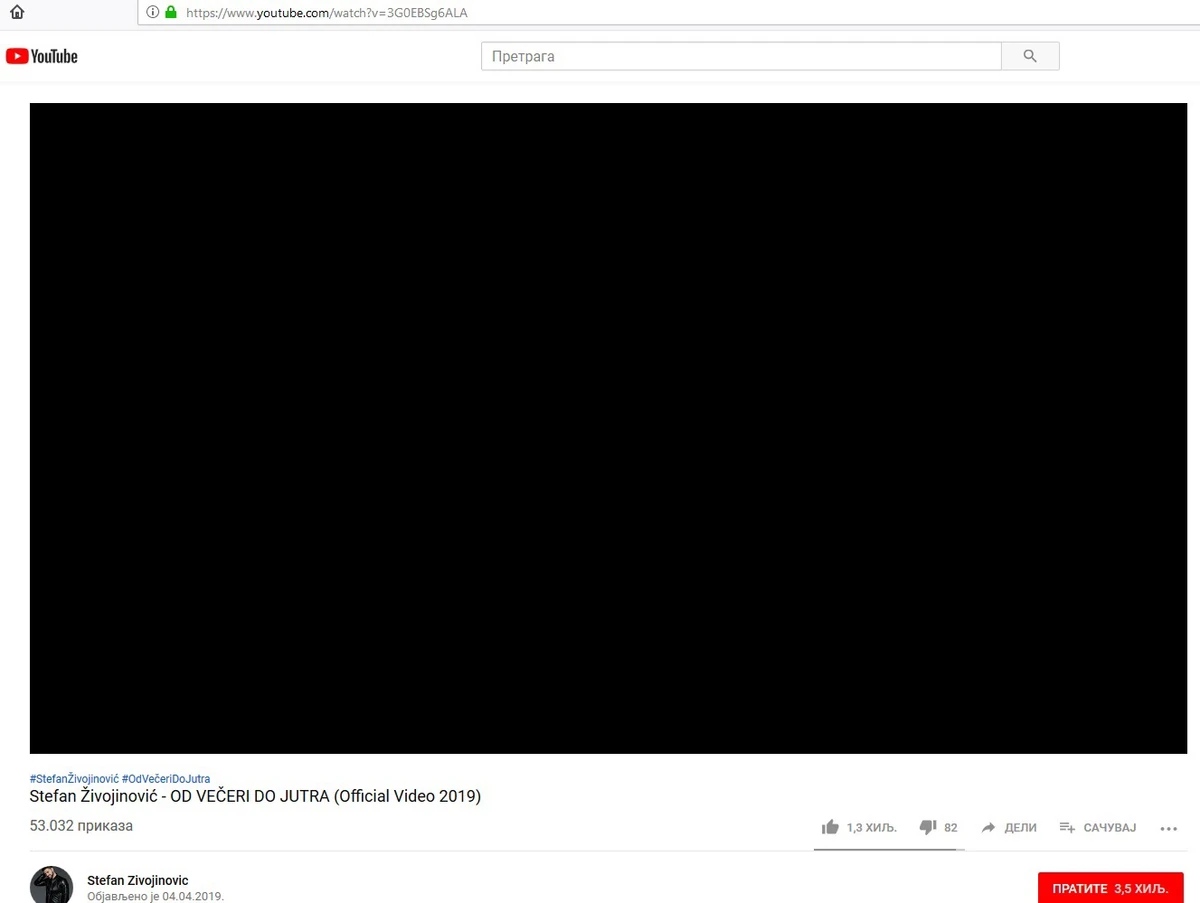Open the three-dot more actions menu
Viewport: 1200px width, 903px height.
coord(1169,828)
